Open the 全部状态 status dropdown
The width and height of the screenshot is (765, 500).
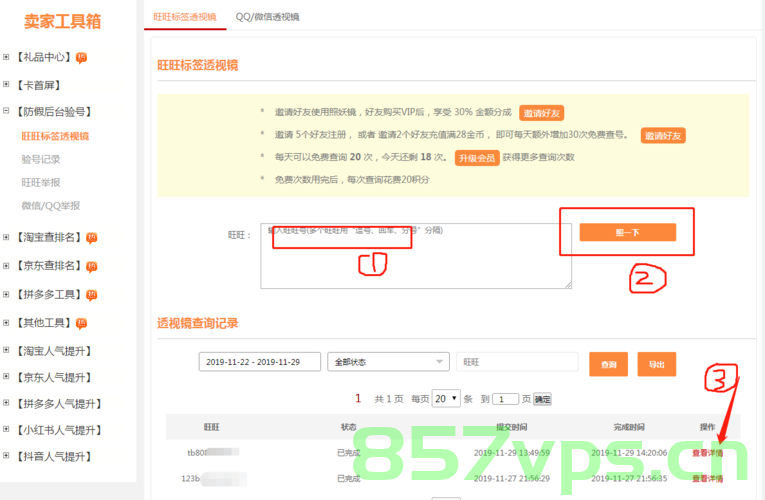[x=388, y=362]
